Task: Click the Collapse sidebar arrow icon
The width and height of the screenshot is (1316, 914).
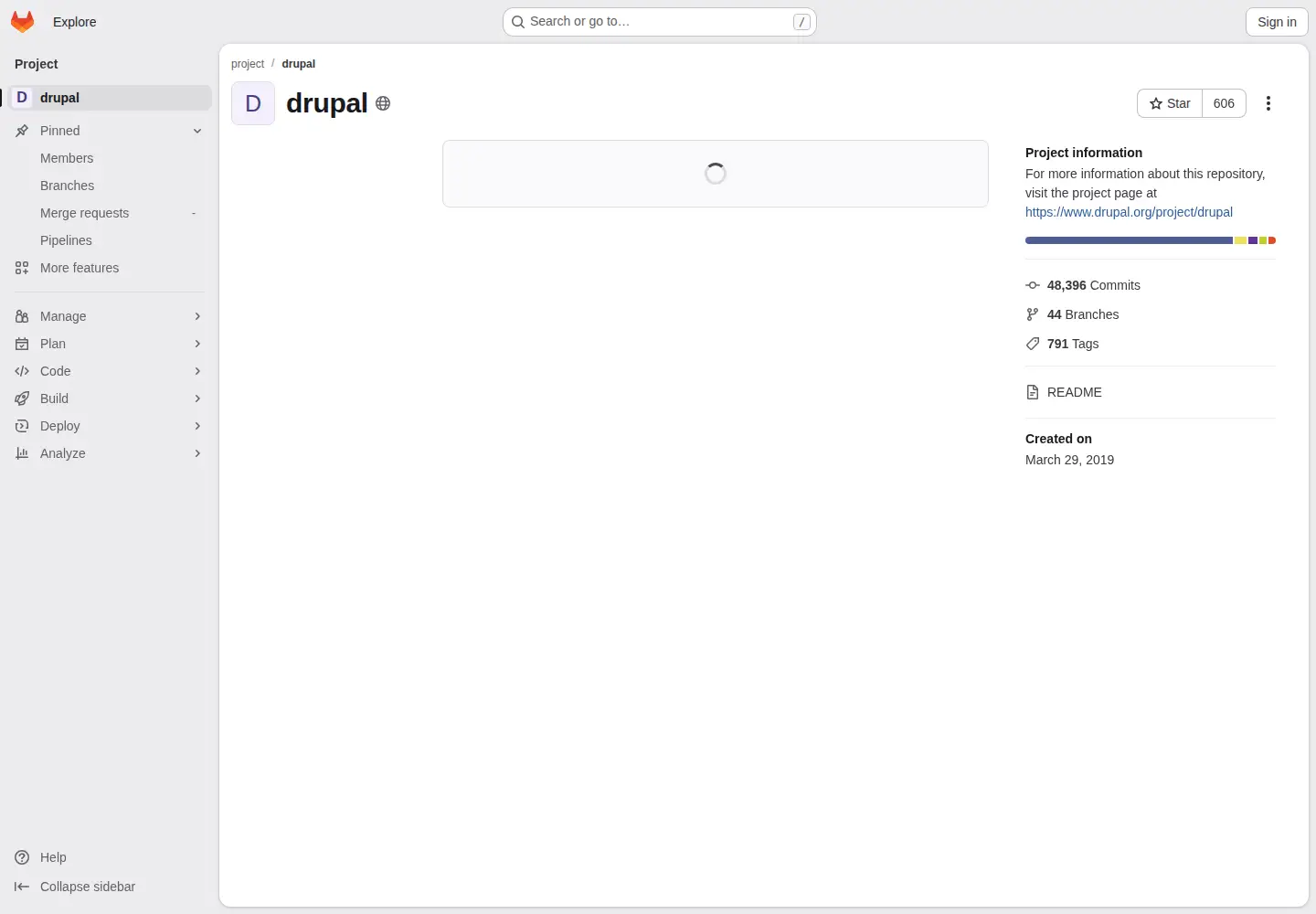Action: pyautogui.click(x=22, y=887)
